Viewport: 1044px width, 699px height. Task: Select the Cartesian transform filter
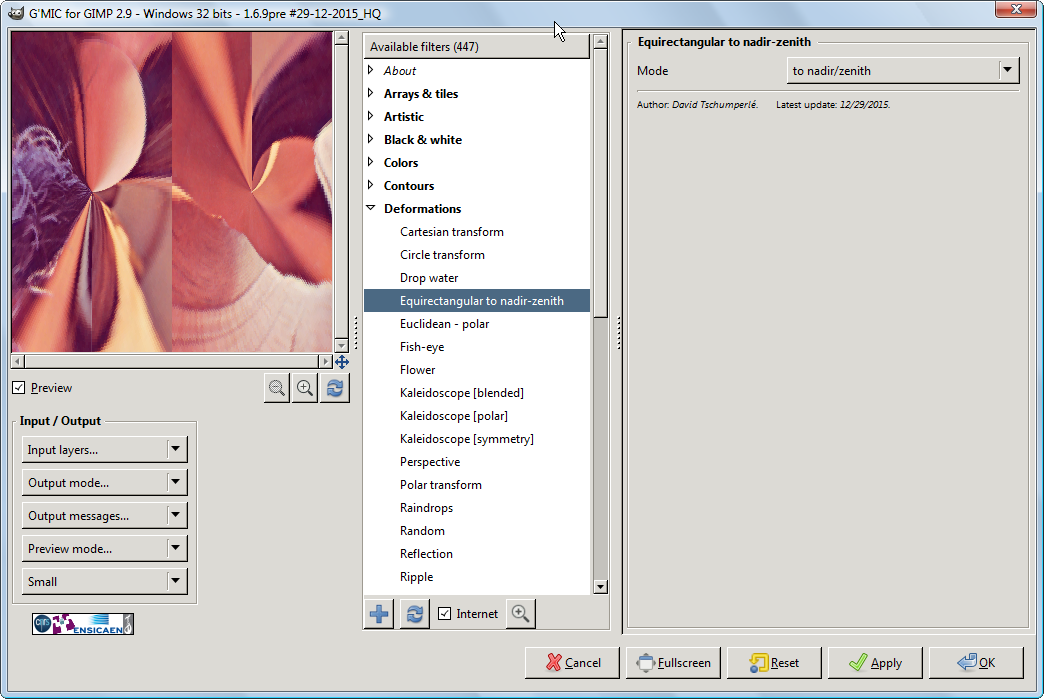point(477,232)
